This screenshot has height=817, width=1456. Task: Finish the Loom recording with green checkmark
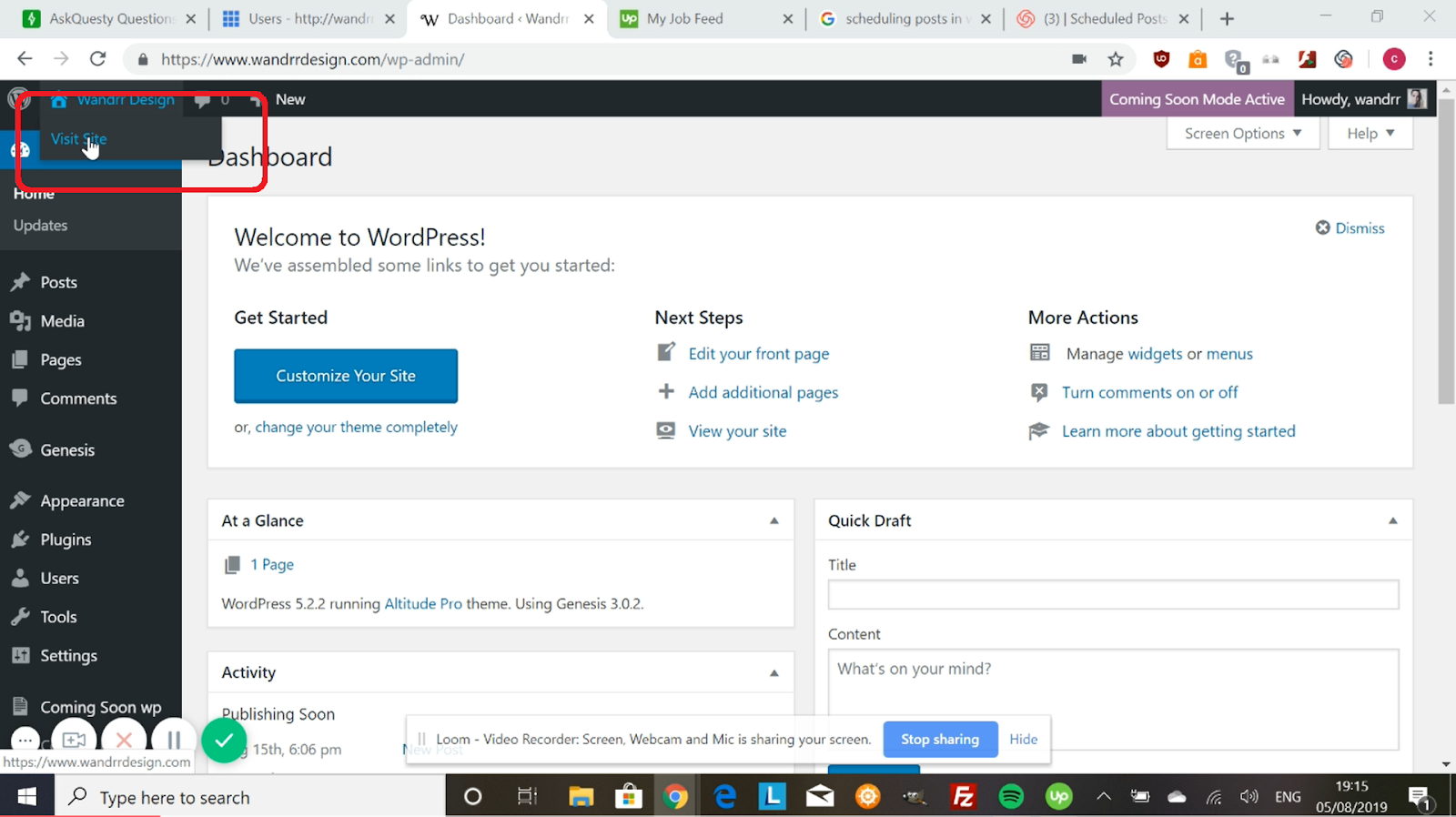click(224, 740)
